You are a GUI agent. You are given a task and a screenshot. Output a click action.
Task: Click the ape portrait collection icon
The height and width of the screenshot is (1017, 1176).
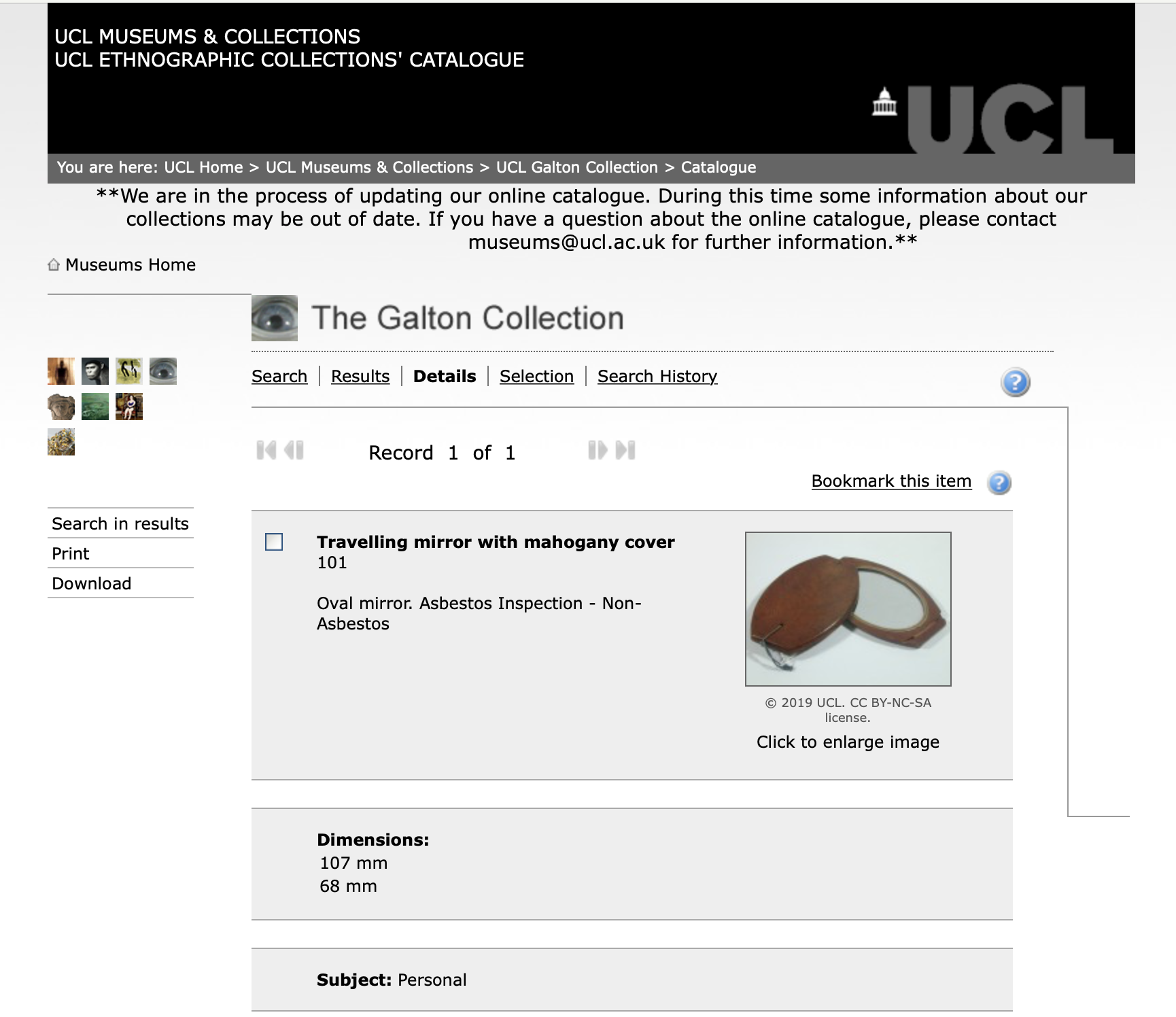click(x=95, y=371)
